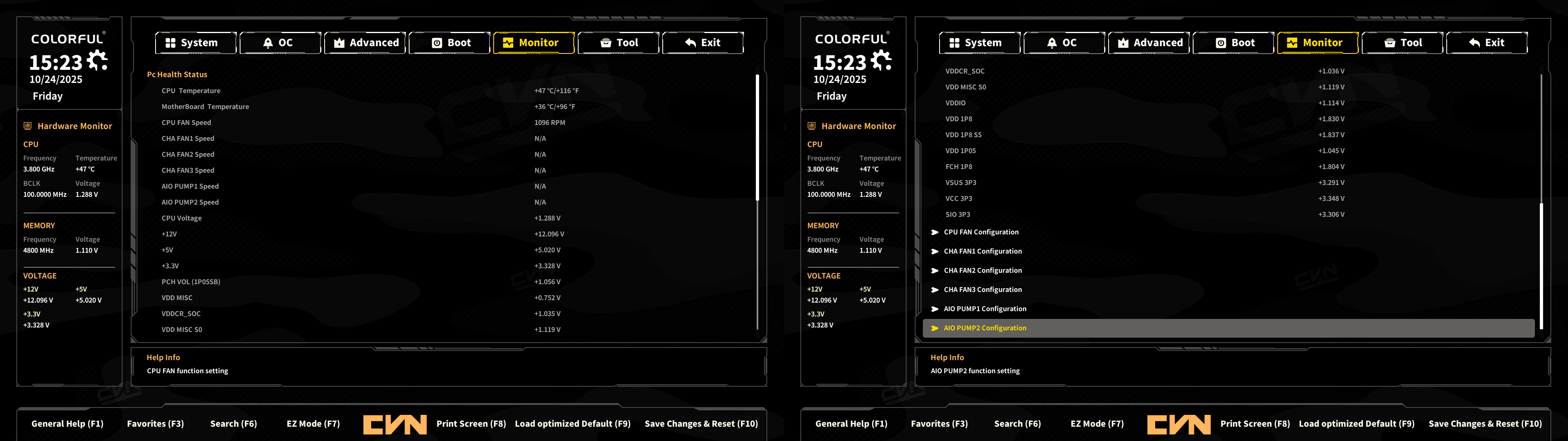Click the left window's vertical scrollbar thumb
The height and width of the screenshot is (441, 1568).
point(757,137)
